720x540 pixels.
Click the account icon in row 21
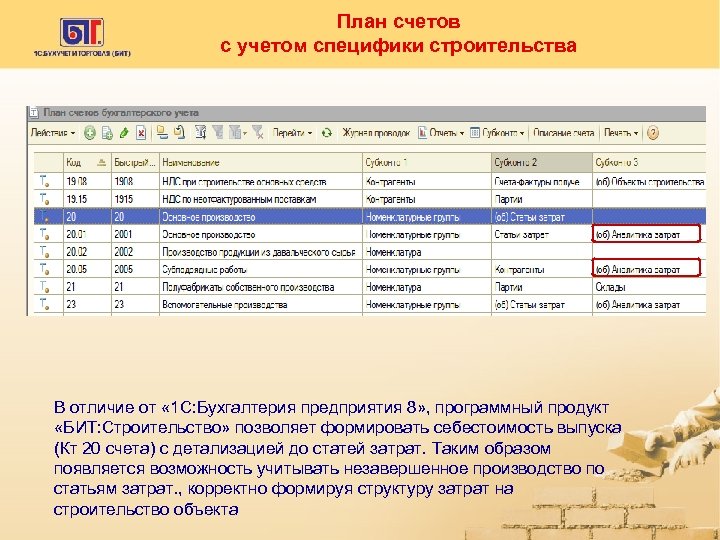[x=45, y=287]
